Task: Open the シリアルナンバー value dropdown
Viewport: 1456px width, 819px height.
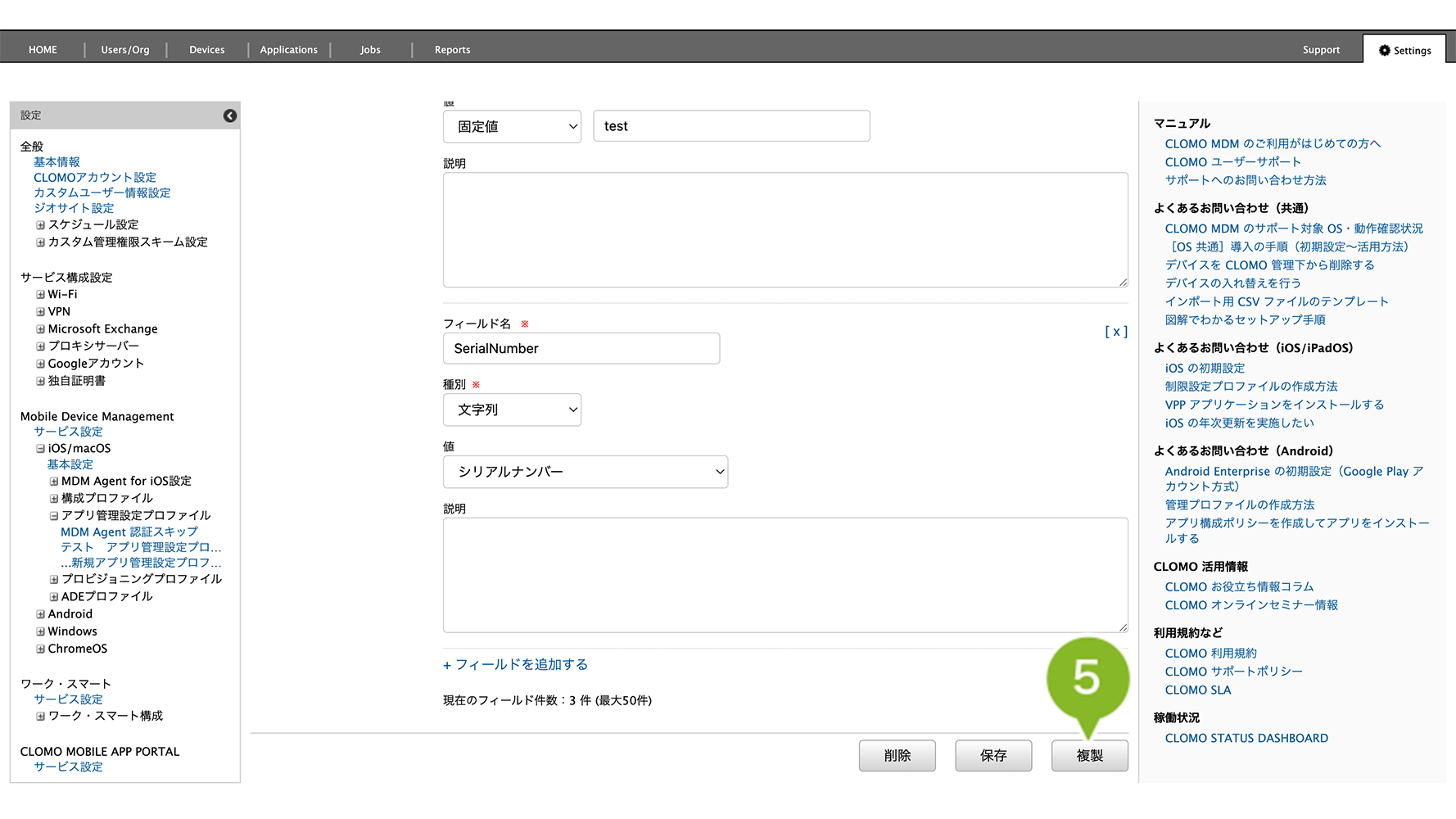Action: tap(585, 473)
